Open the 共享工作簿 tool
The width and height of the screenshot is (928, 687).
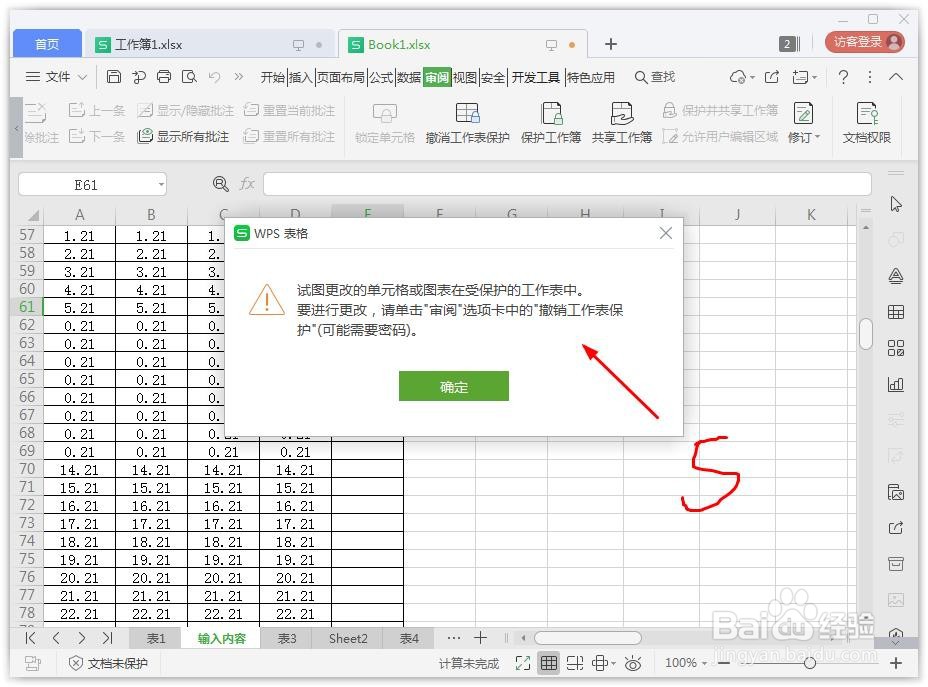tap(621, 122)
